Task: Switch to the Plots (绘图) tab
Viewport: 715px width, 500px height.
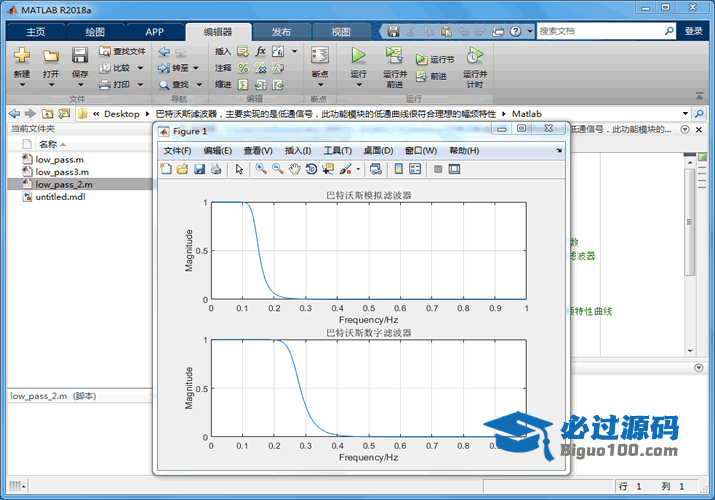Action: coord(95,32)
